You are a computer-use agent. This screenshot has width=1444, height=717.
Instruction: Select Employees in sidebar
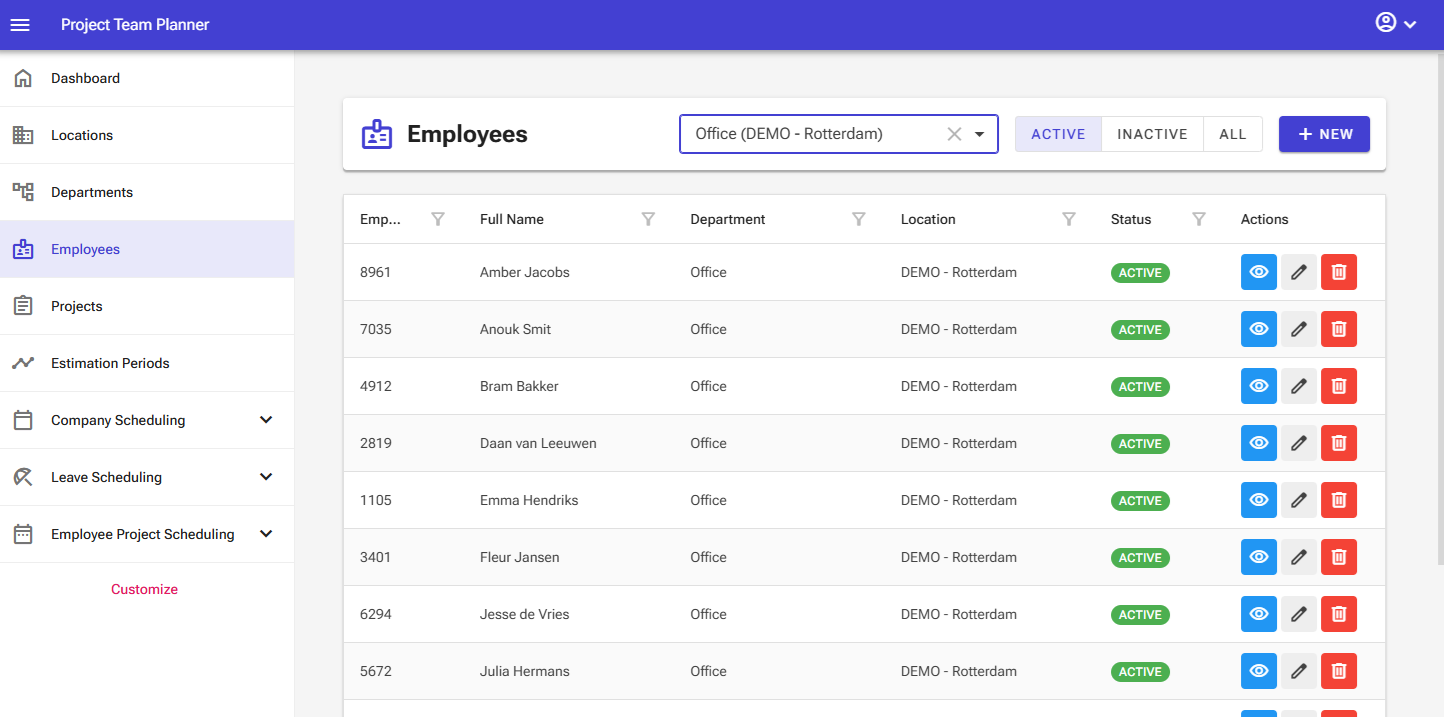[x=147, y=249]
